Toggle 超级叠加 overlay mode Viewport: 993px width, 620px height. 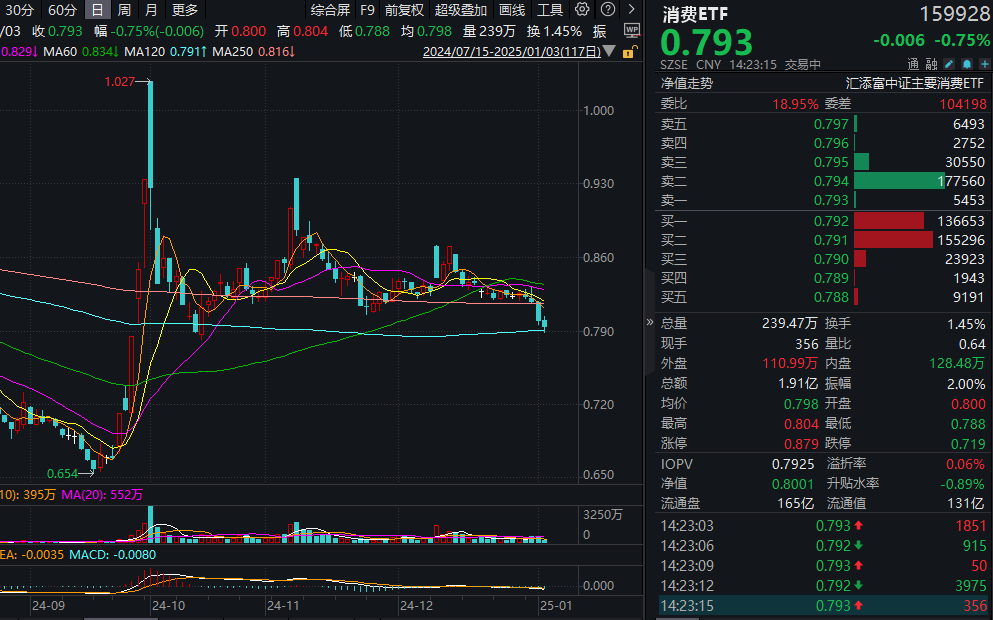[460, 10]
